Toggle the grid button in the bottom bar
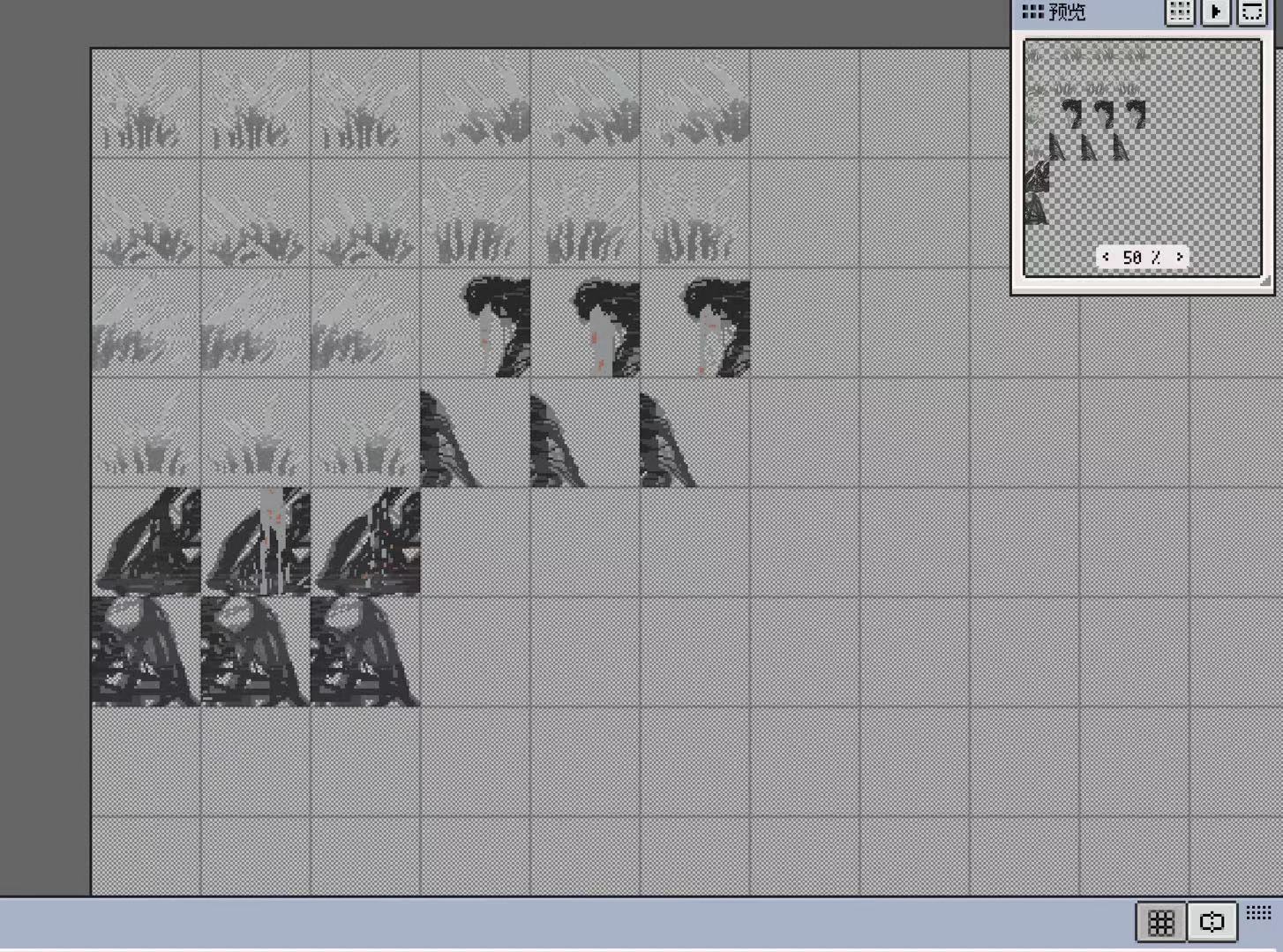 [x=1160, y=922]
